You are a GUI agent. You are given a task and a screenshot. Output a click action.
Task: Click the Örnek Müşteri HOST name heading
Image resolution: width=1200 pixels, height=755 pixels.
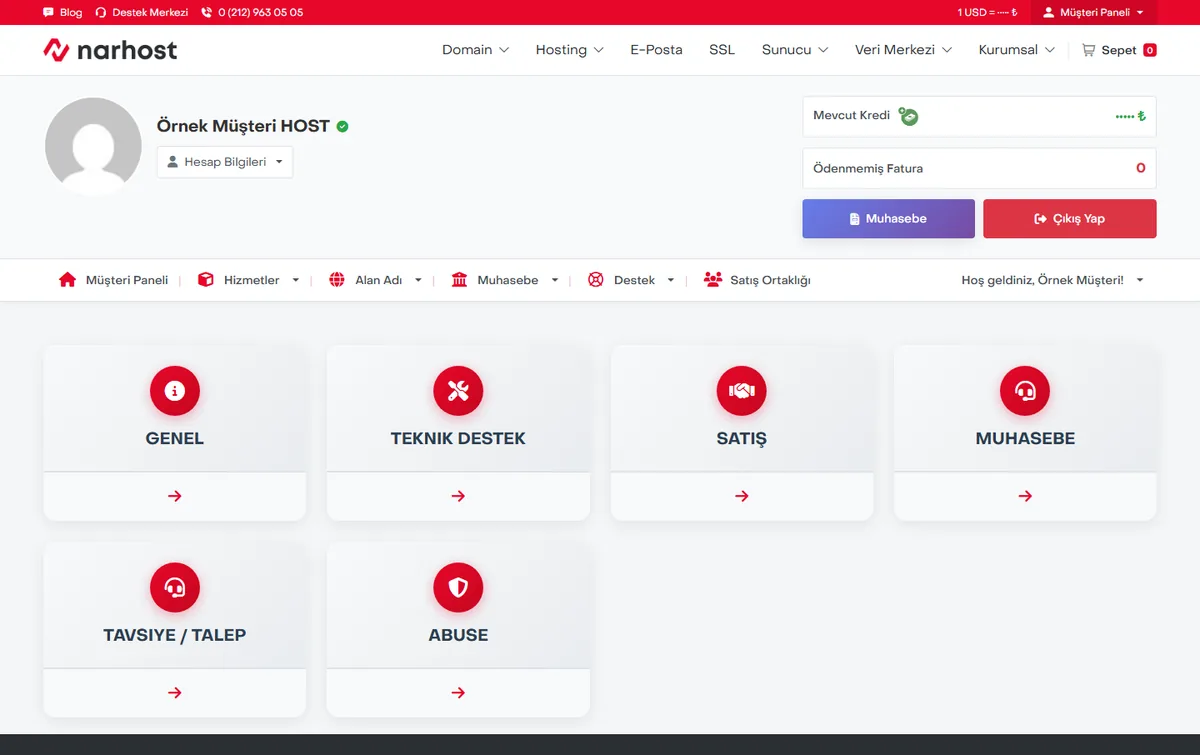[x=243, y=126]
